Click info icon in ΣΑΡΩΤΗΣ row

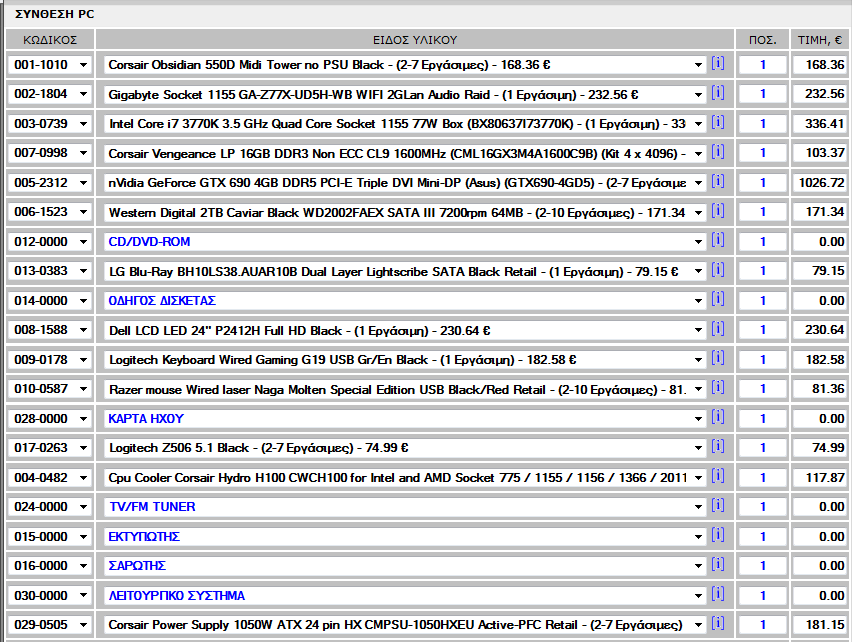point(718,565)
